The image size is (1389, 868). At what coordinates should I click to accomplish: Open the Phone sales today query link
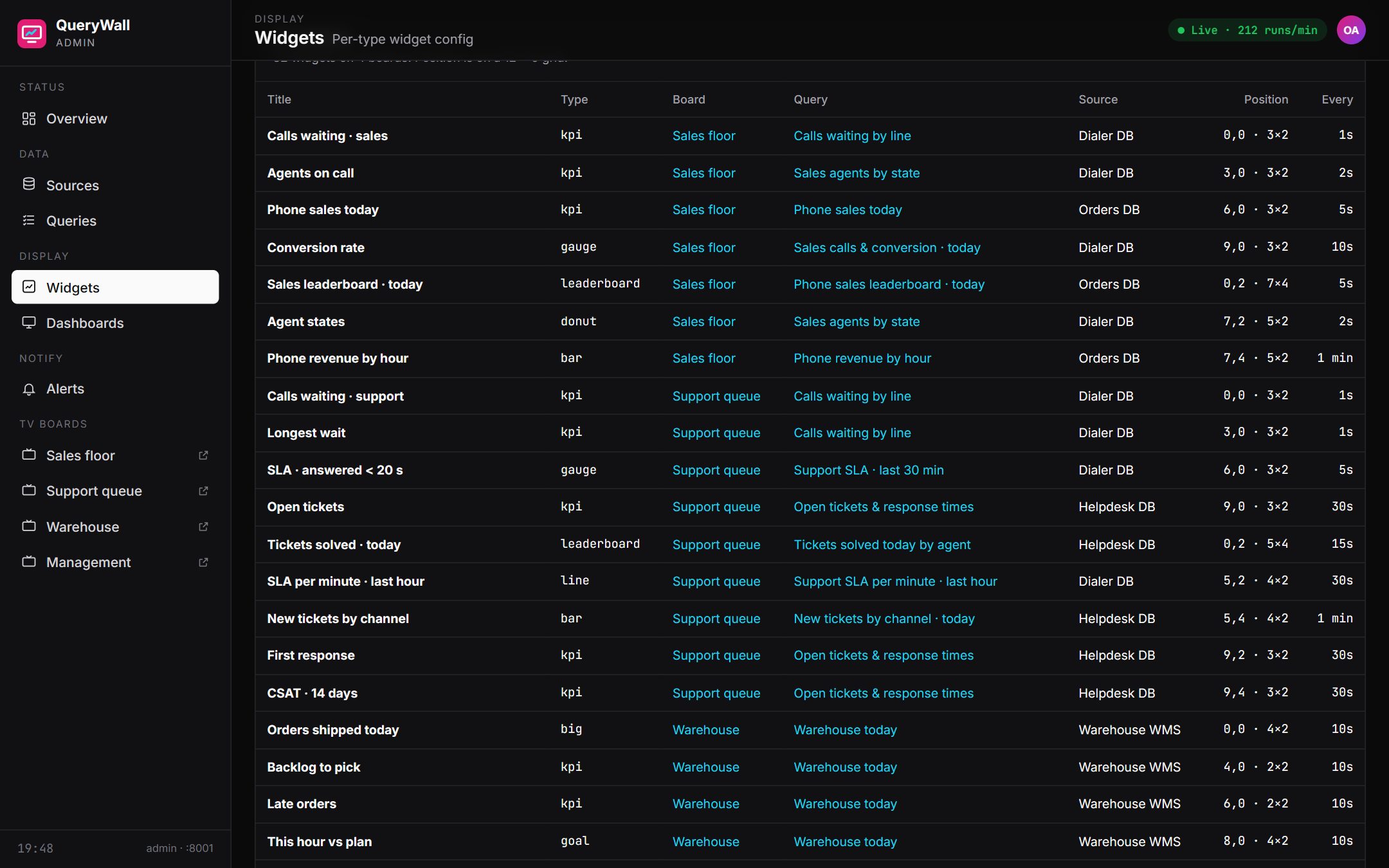tap(848, 210)
